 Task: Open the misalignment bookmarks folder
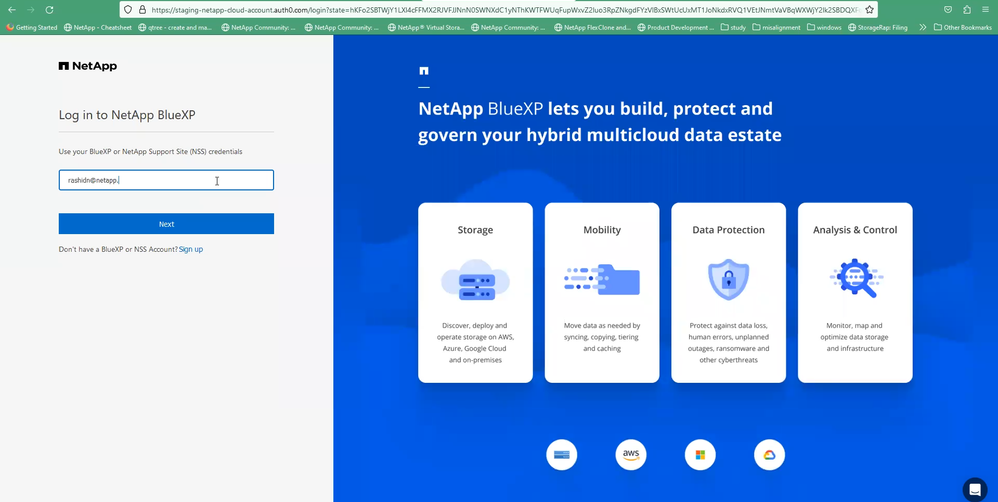[x=776, y=27]
